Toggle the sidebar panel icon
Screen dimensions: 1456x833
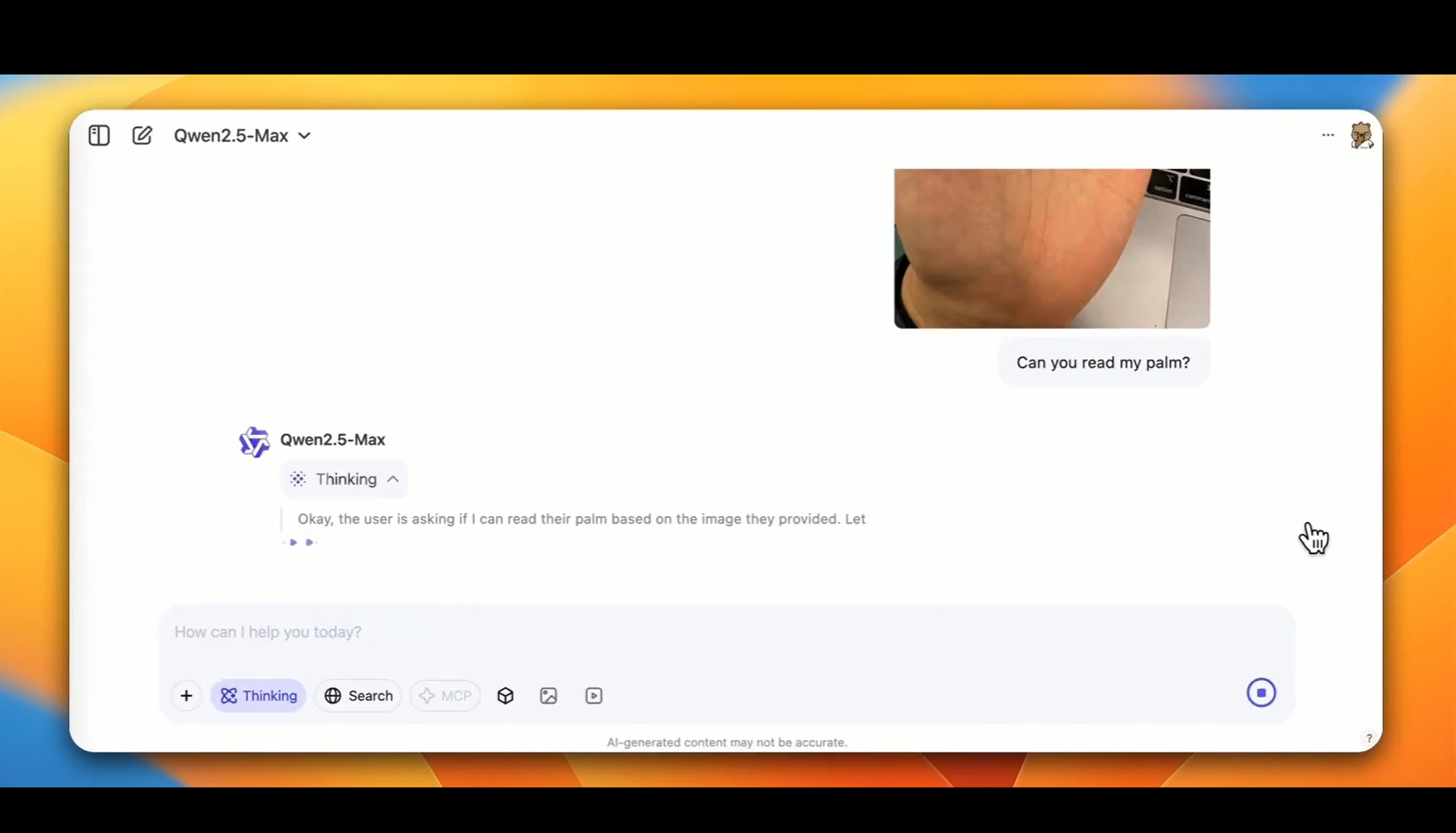click(x=99, y=135)
